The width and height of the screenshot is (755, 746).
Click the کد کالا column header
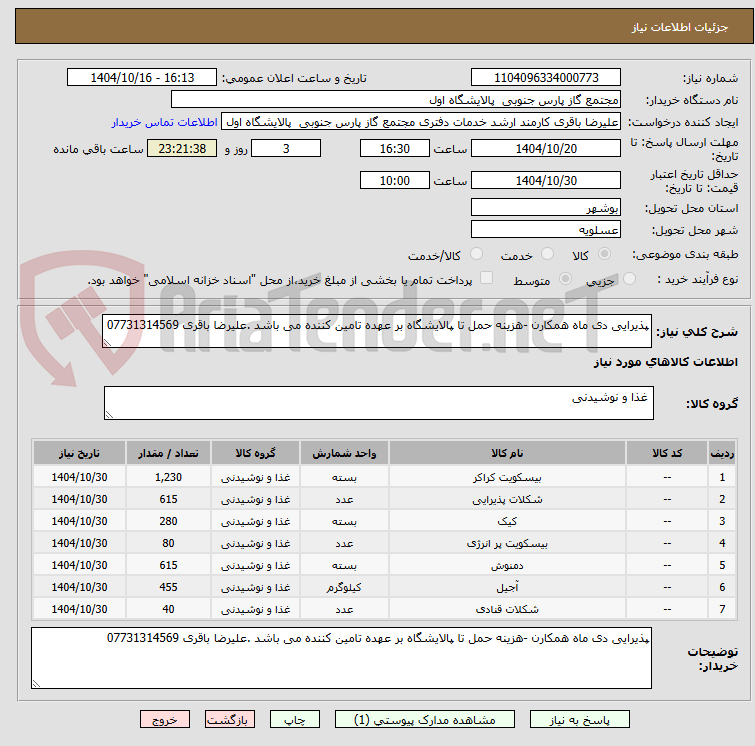point(667,453)
